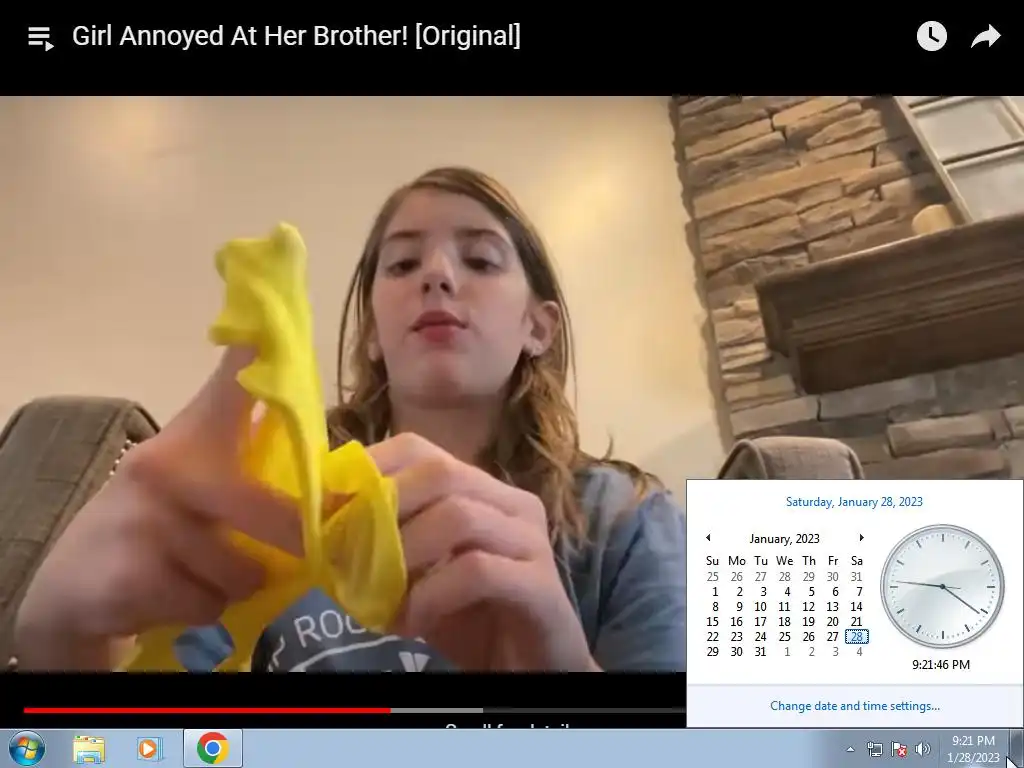Click the January, 2023 calendar header
1024x768 pixels.
tap(784, 539)
